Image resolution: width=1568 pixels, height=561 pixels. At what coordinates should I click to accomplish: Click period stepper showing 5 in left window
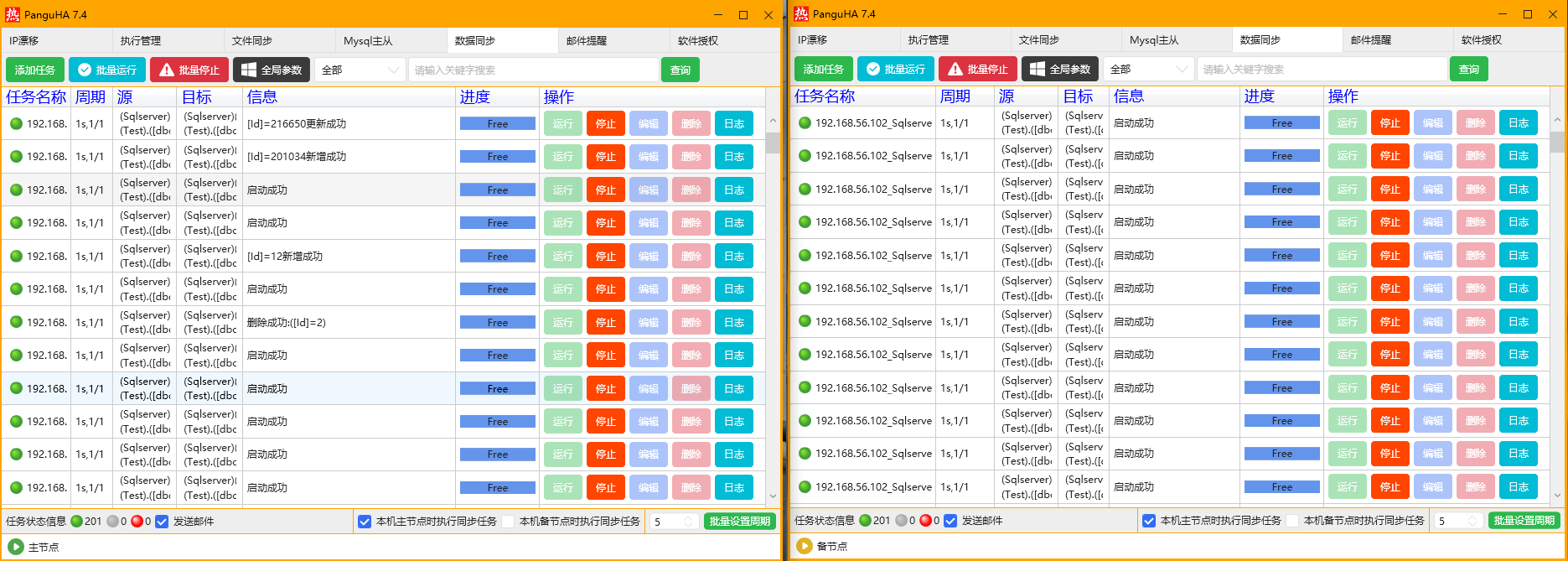pos(674,521)
